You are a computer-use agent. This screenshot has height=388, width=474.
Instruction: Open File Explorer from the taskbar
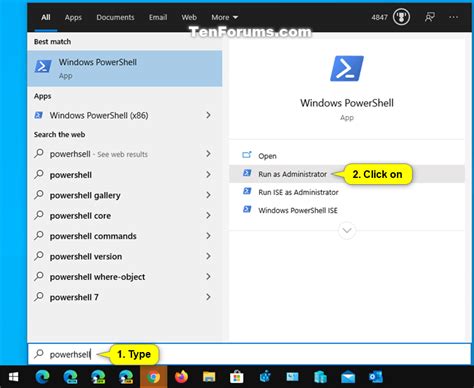pos(209,377)
